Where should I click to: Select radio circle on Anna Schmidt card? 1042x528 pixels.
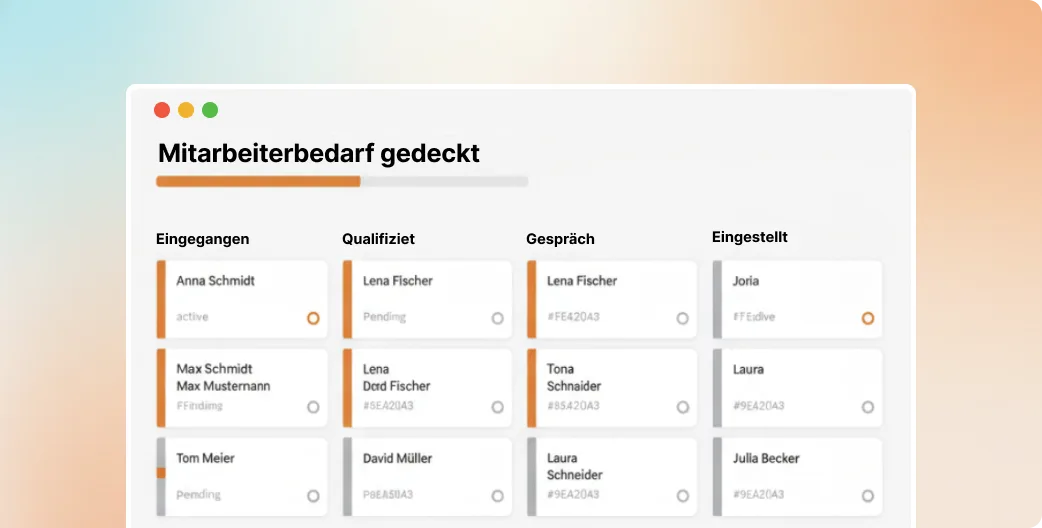[x=313, y=318]
